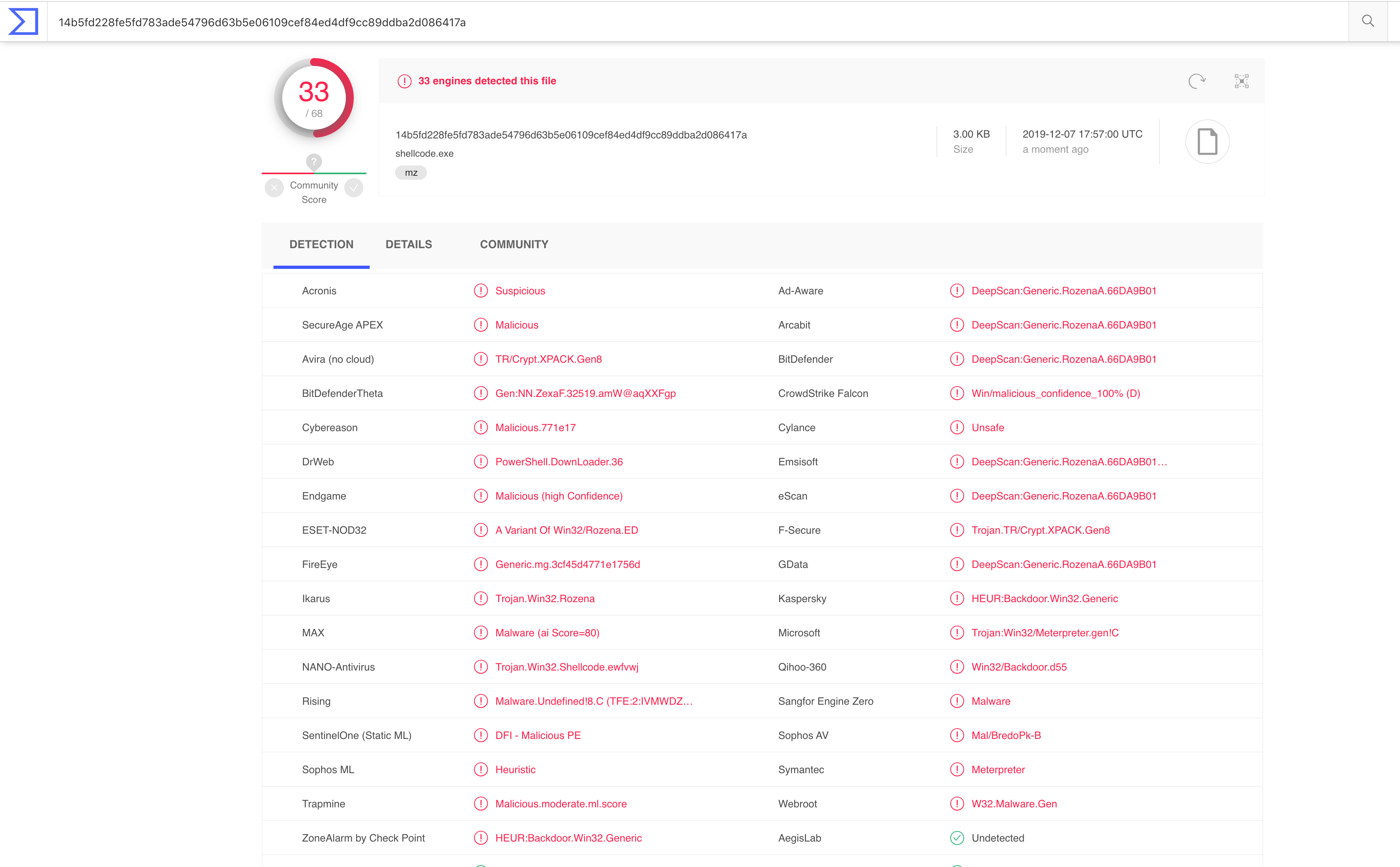Click the warning icon in the Symantec row
1400x867 pixels.
point(957,770)
